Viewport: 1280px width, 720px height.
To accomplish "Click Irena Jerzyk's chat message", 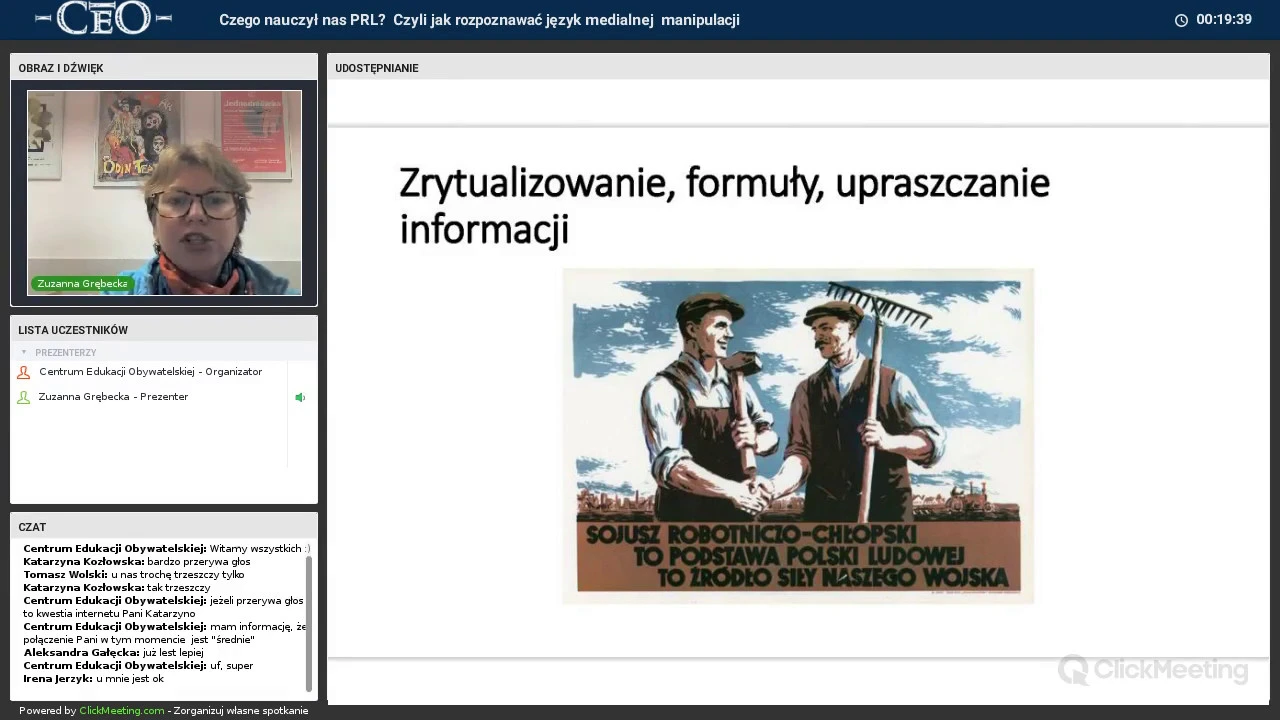I will pos(93,679).
